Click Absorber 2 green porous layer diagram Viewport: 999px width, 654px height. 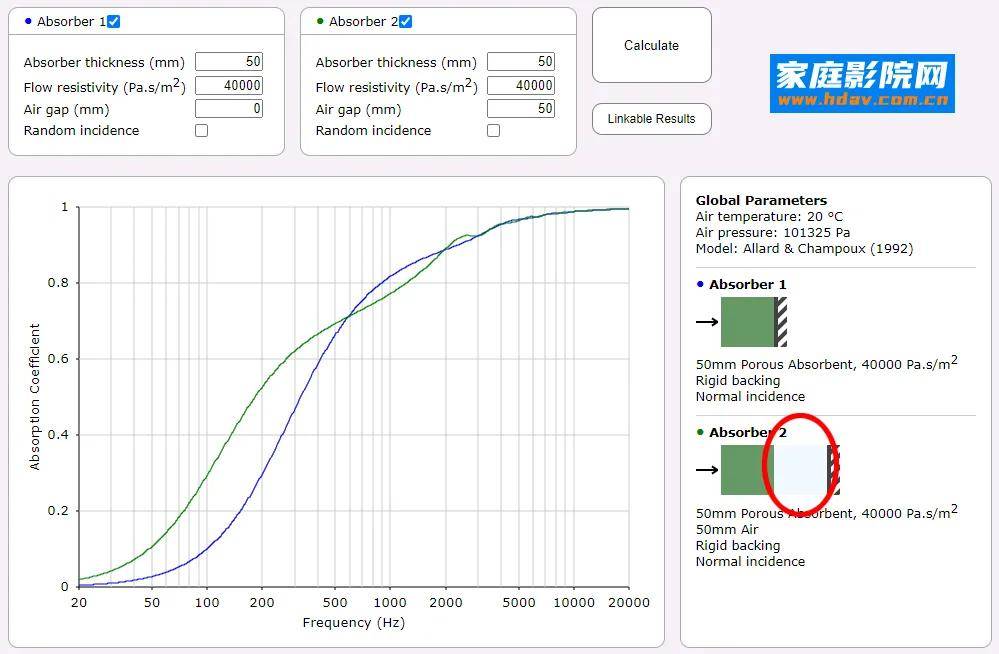(745, 470)
